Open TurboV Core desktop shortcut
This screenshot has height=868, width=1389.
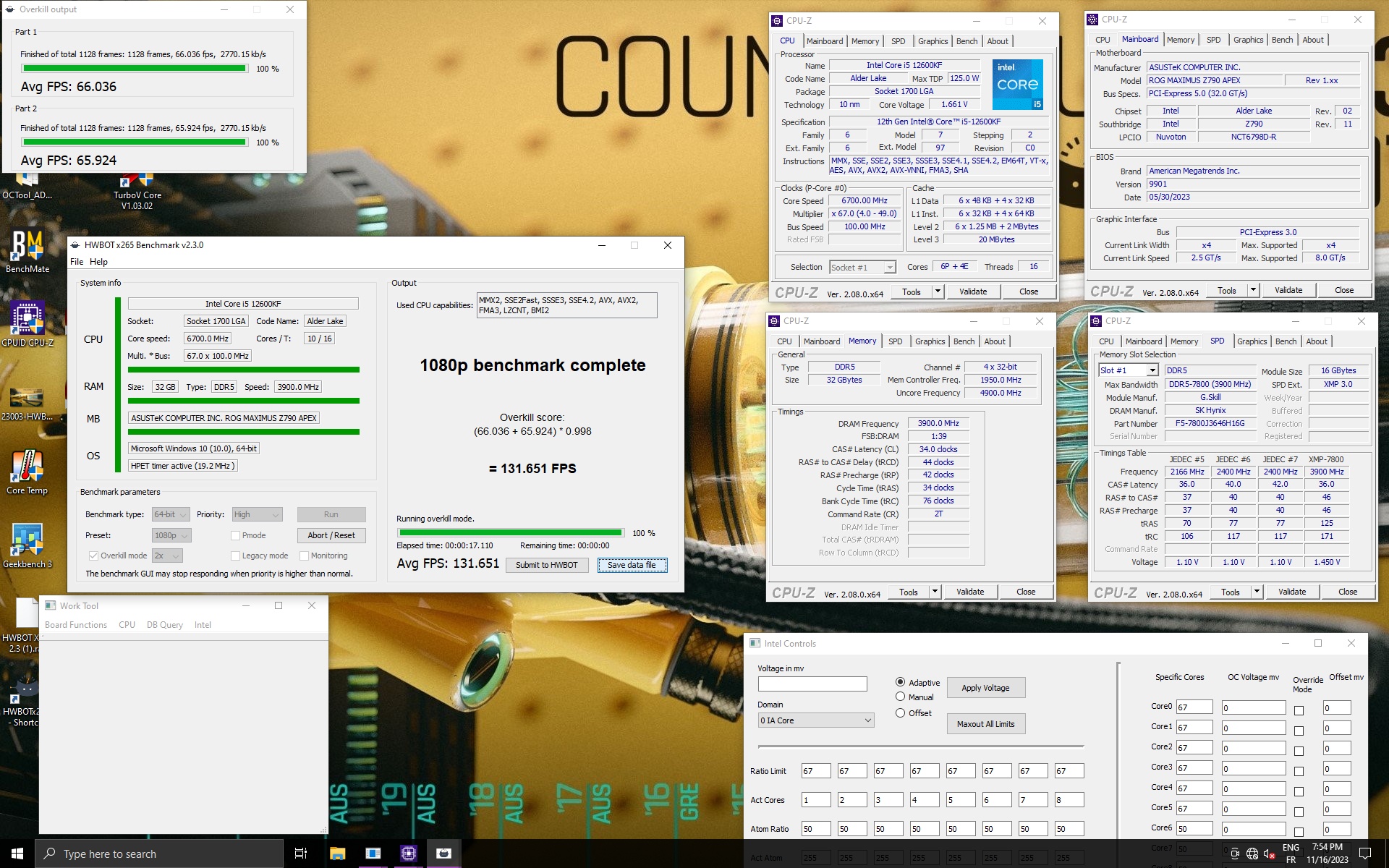tap(137, 191)
